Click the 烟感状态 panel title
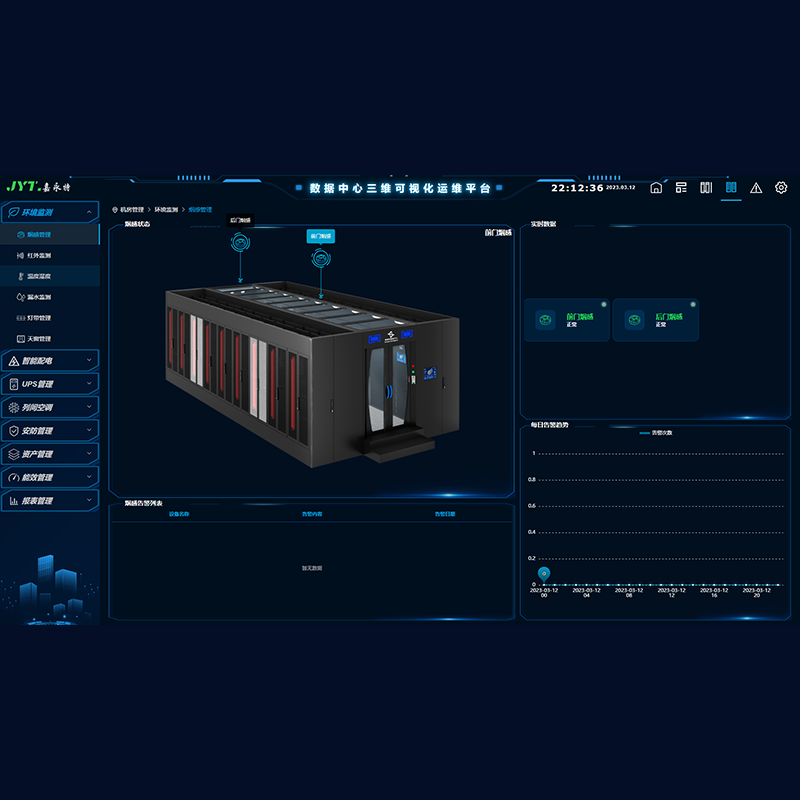800x800 pixels. [137, 224]
